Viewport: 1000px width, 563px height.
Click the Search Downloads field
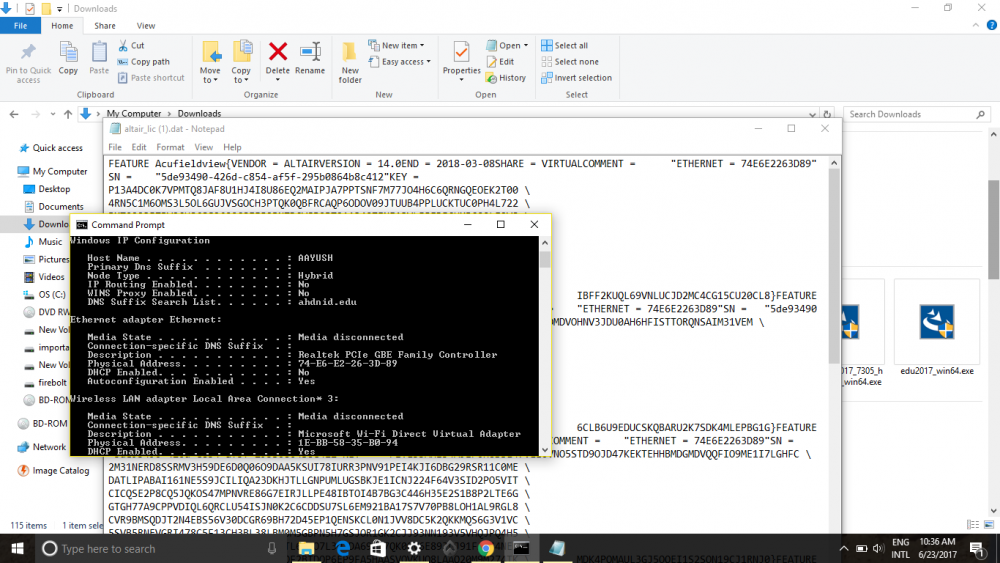916,114
